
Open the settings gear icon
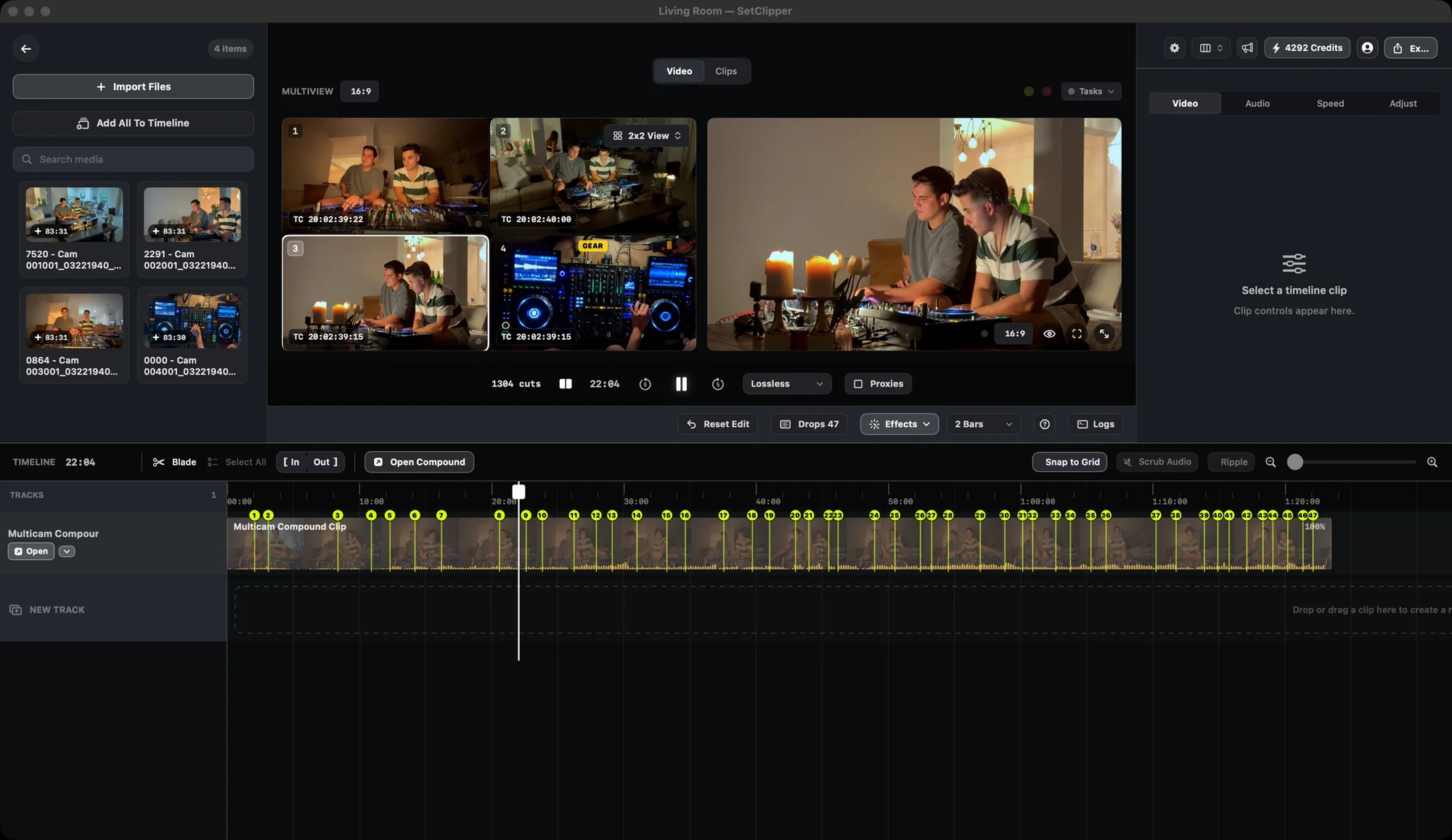coord(1174,48)
